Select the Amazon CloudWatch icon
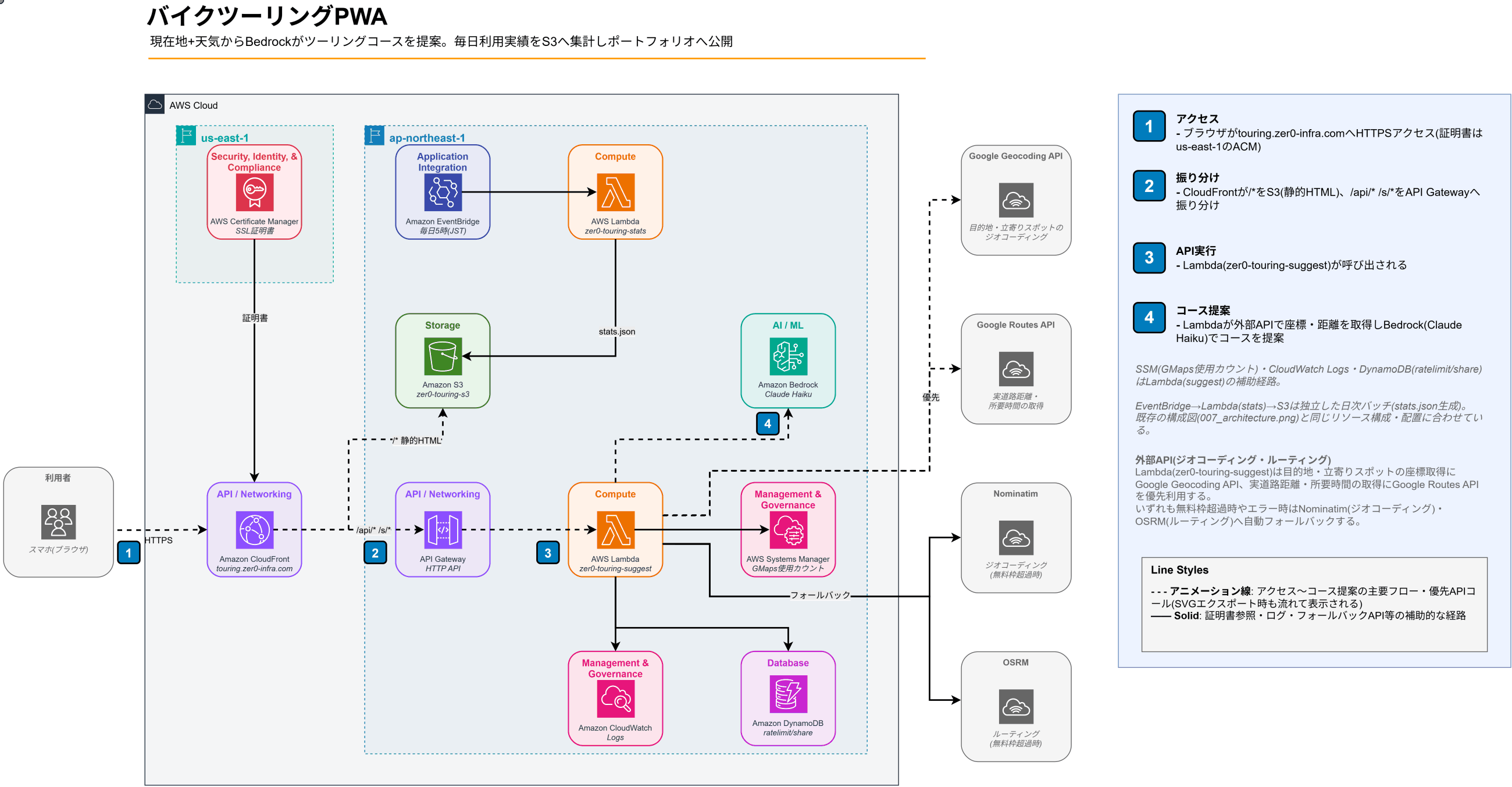The height and width of the screenshot is (787, 1512). point(615,699)
